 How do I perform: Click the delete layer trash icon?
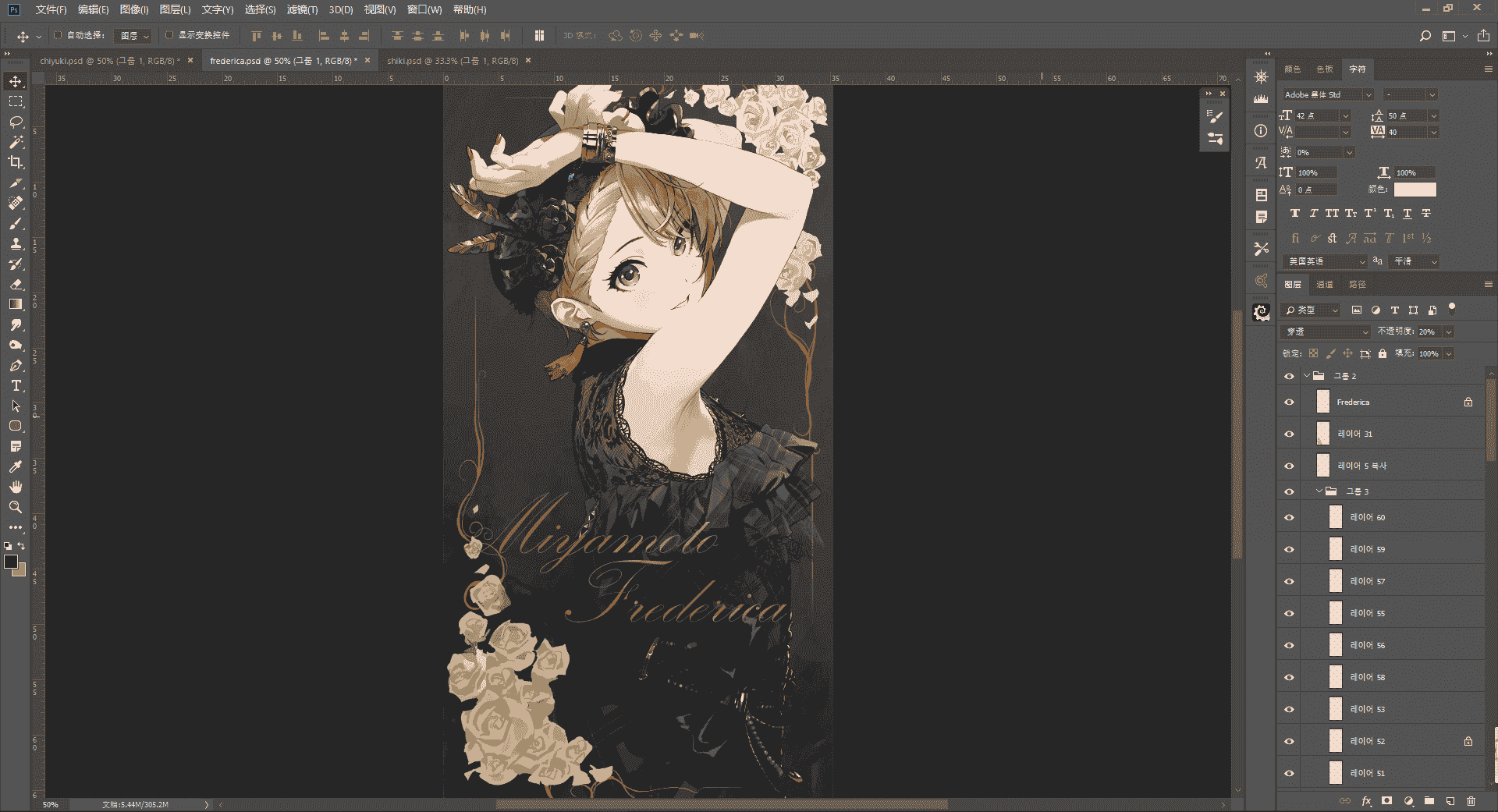coord(1471,800)
